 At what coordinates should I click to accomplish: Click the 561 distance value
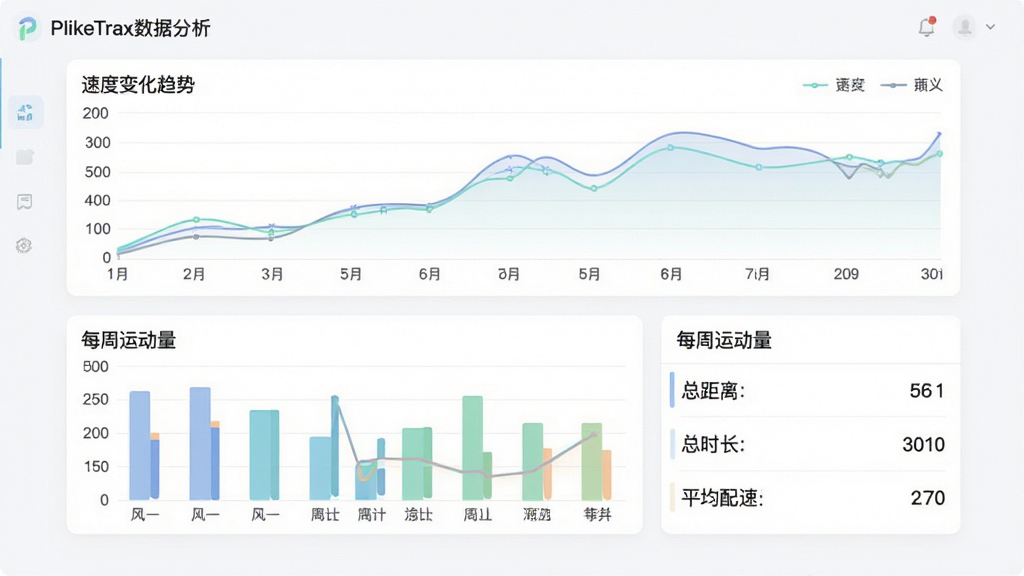927,391
